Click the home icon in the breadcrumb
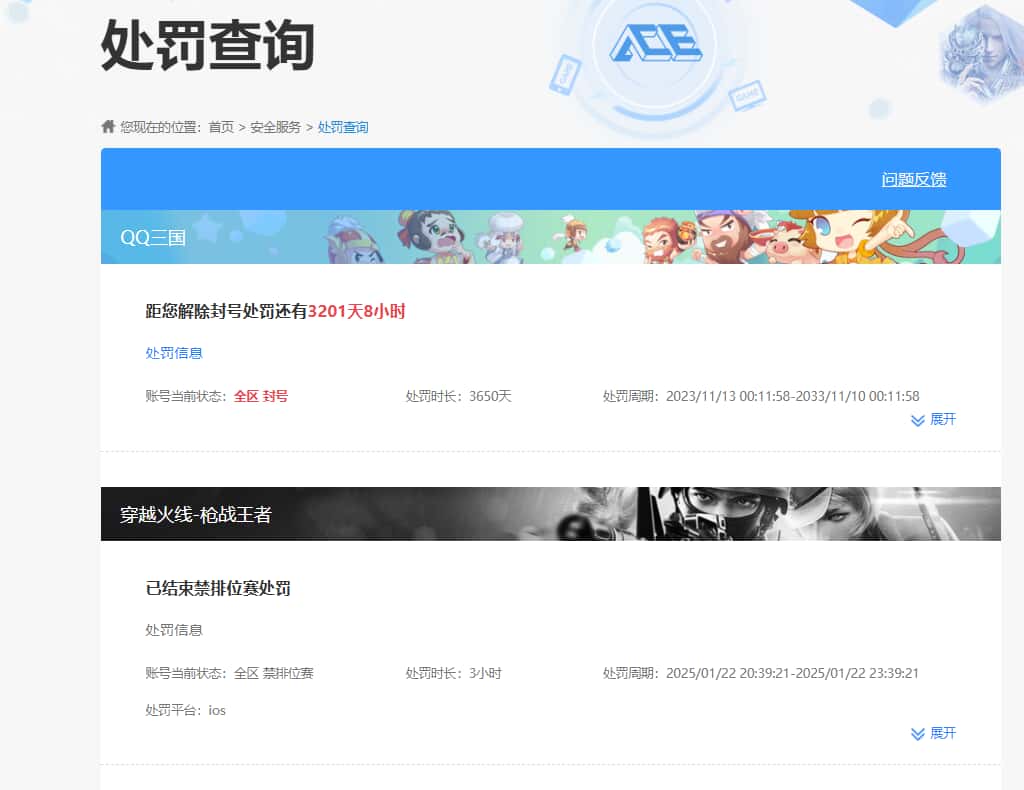This screenshot has height=790, width=1024. point(108,126)
